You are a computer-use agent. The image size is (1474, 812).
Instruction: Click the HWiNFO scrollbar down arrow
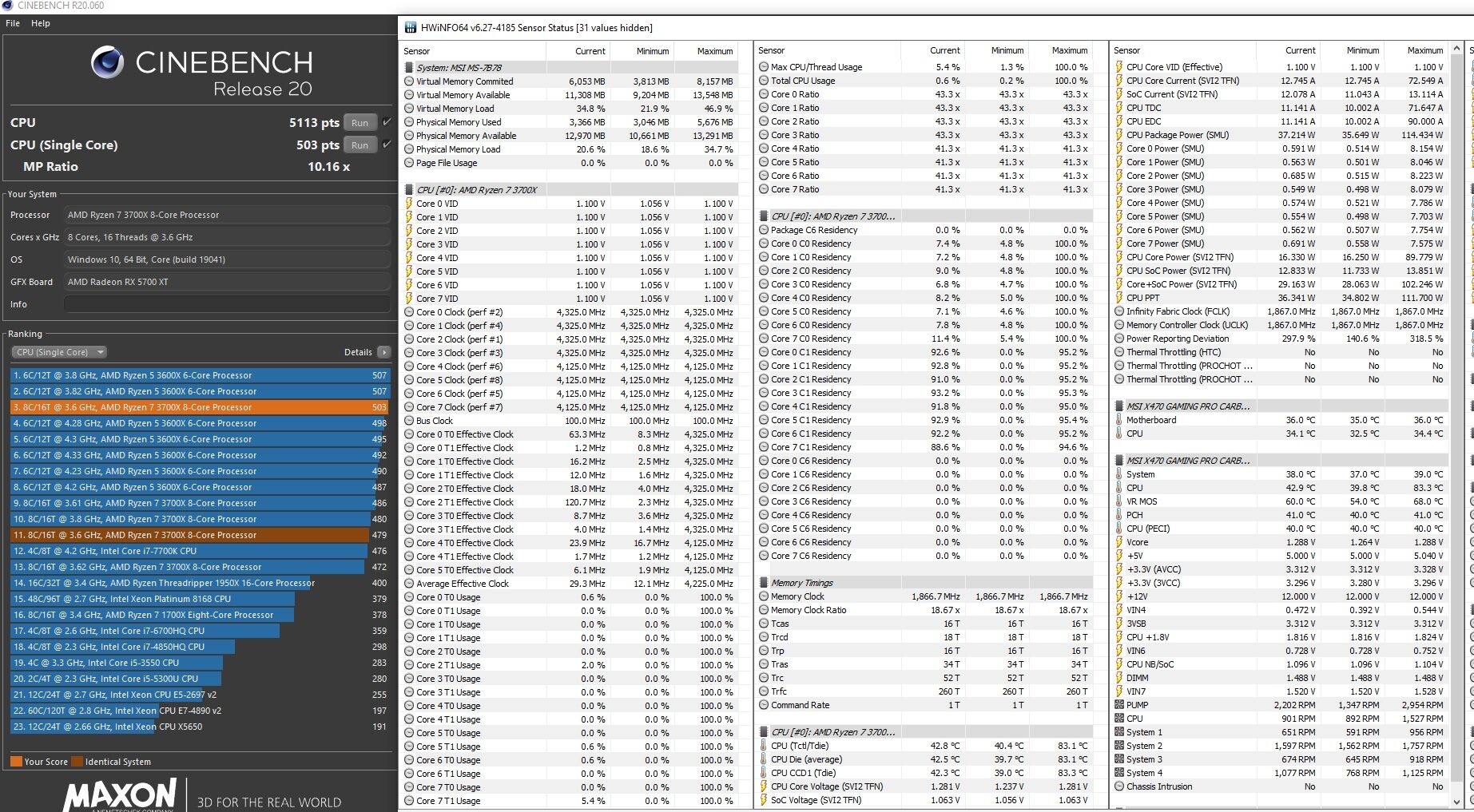point(1456,802)
